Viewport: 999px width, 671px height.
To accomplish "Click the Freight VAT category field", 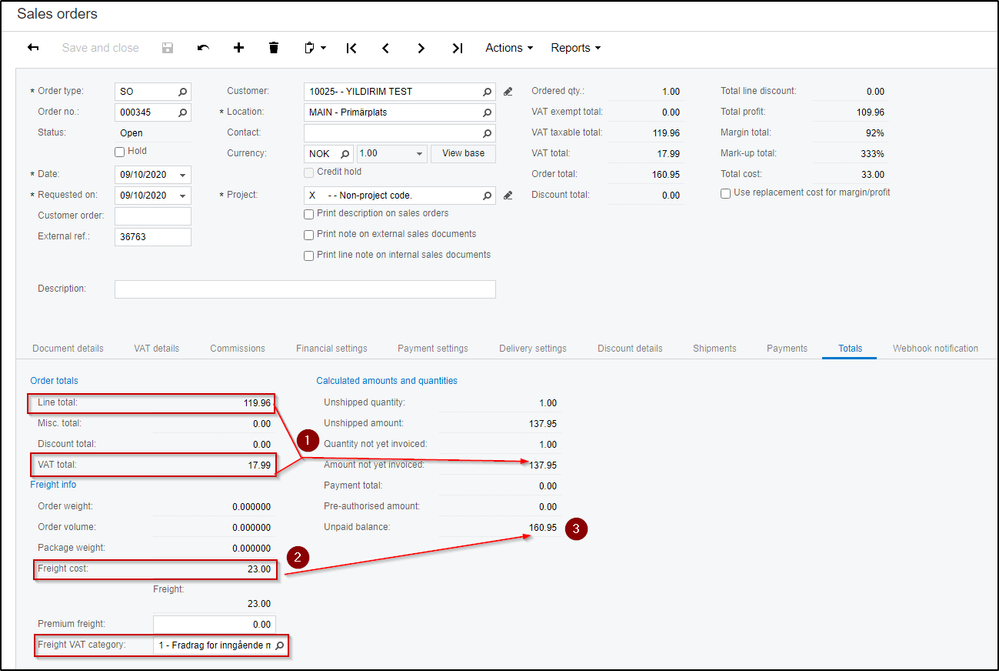I will pyautogui.click(x=213, y=646).
